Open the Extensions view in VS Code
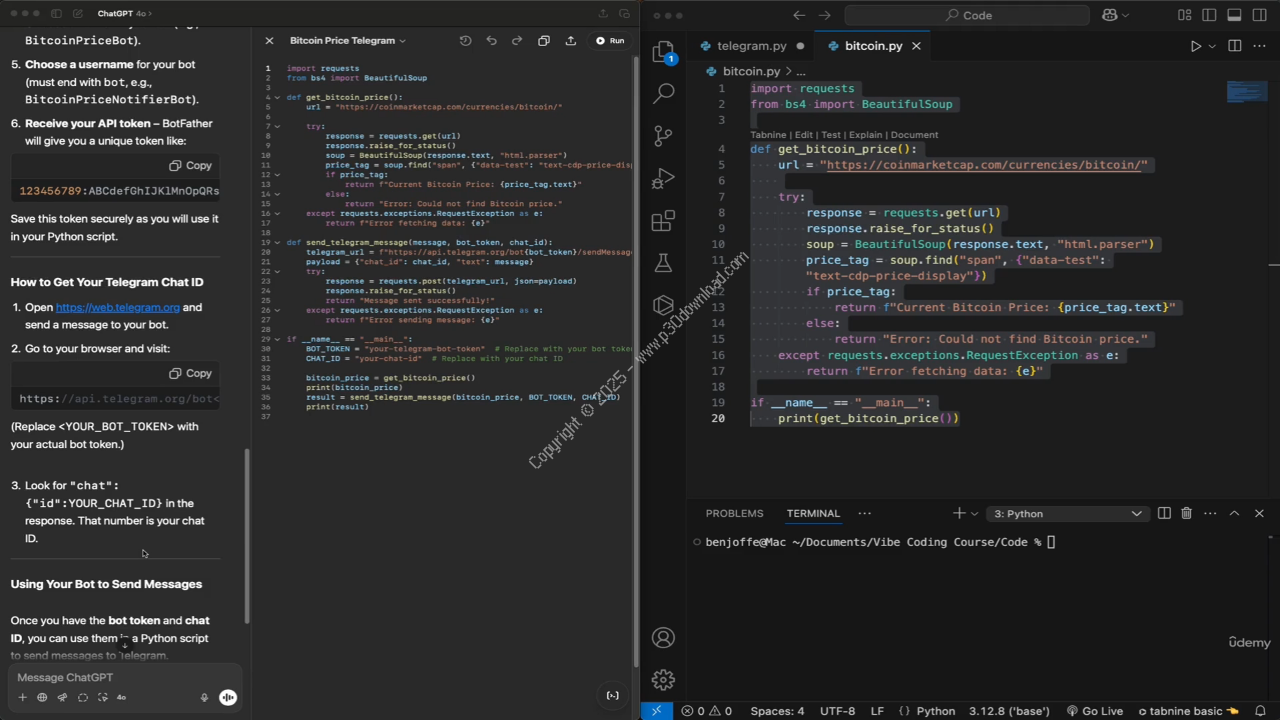The image size is (1280, 720). pyautogui.click(x=663, y=221)
